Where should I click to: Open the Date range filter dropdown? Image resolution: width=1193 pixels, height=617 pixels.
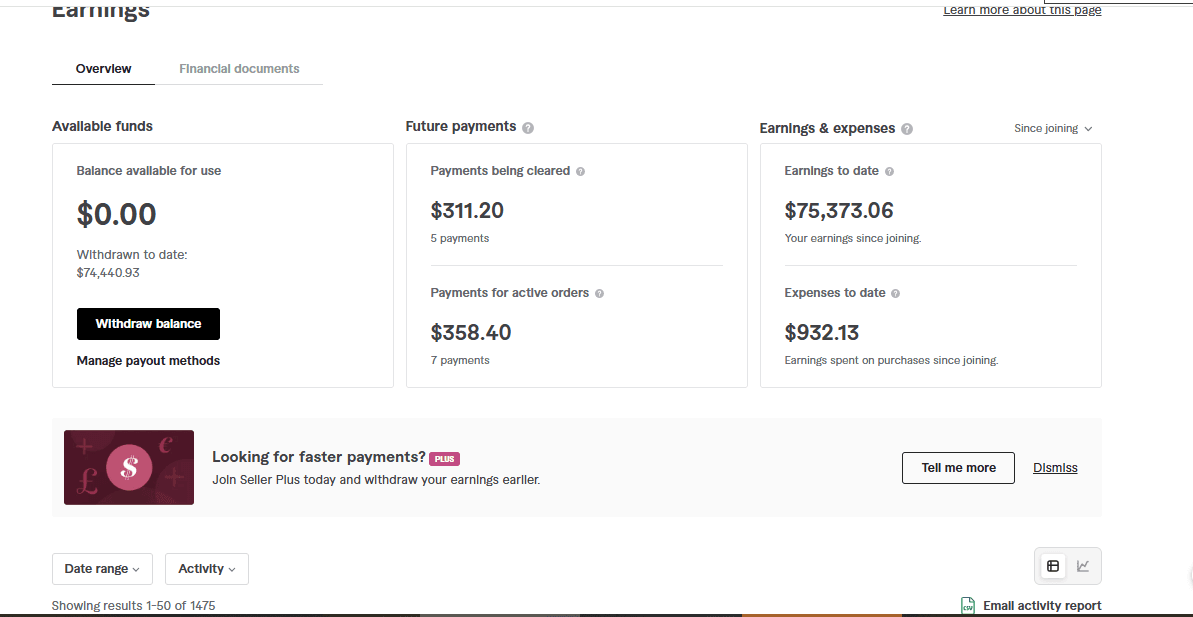(x=102, y=569)
